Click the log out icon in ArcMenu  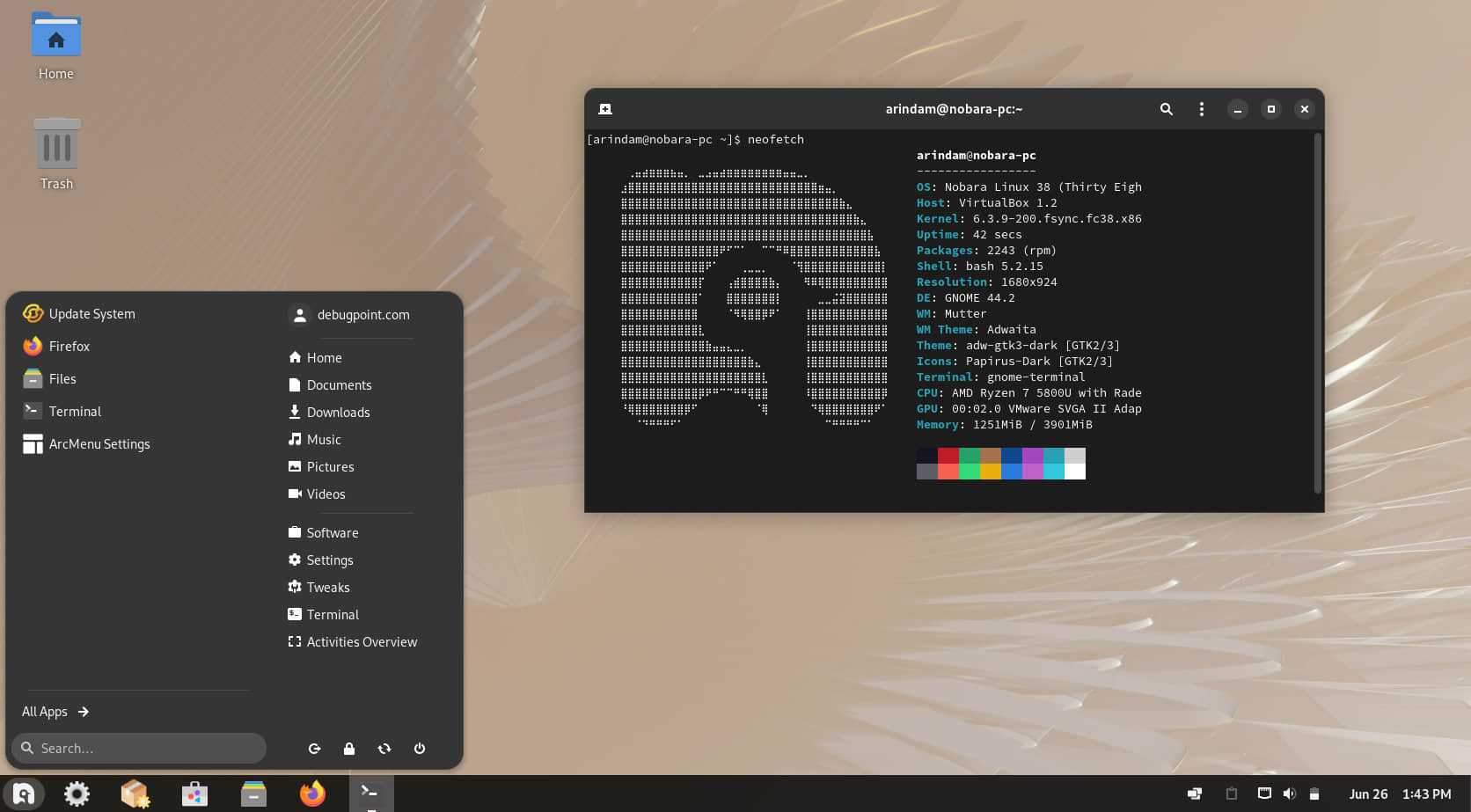point(314,749)
